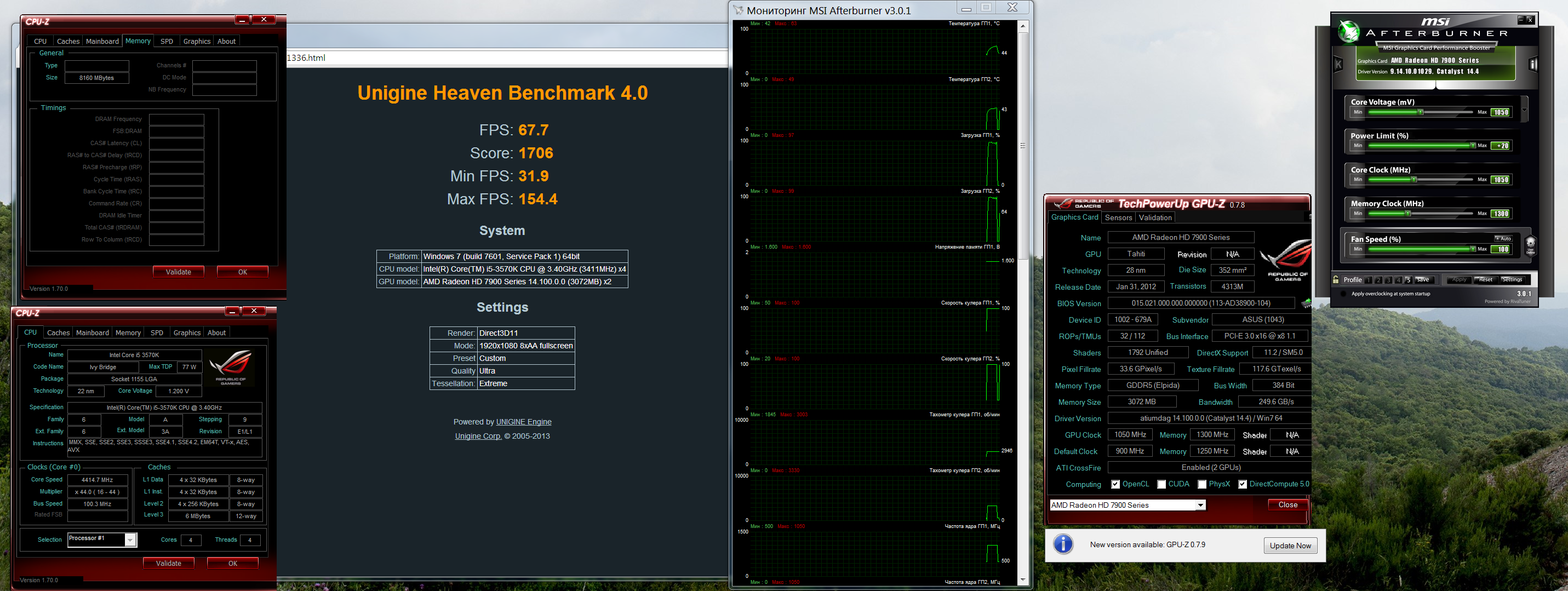Toggle the OpenCL checkbox in GPU-Z
The image size is (1568, 591).
[x=1115, y=485]
